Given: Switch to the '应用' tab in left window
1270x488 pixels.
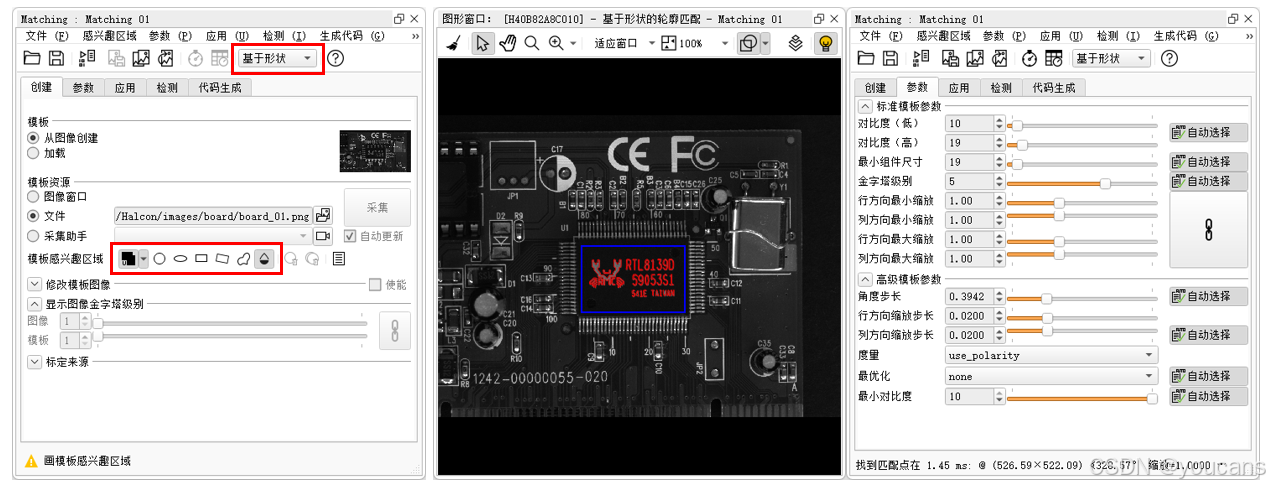Looking at the screenshot, I should click(x=125, y=88).
